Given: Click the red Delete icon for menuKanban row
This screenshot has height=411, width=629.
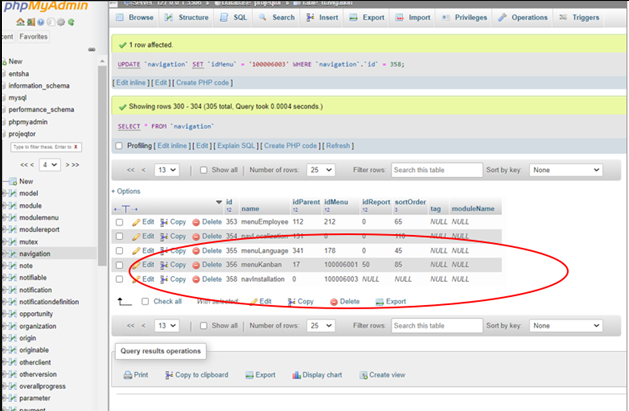Looking at the screenshot, I should [x=196, y=265].
